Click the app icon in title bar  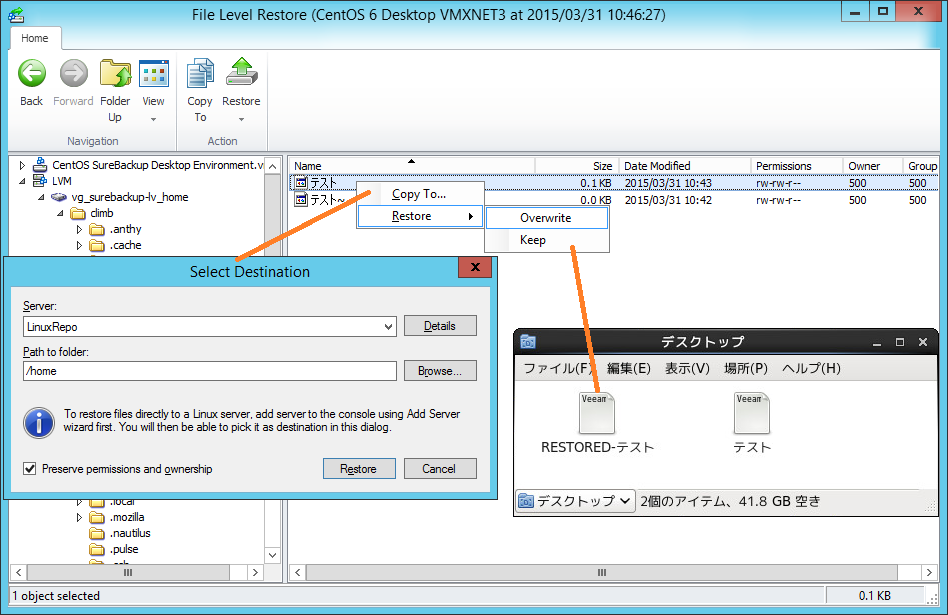click(x=16, y=15)
